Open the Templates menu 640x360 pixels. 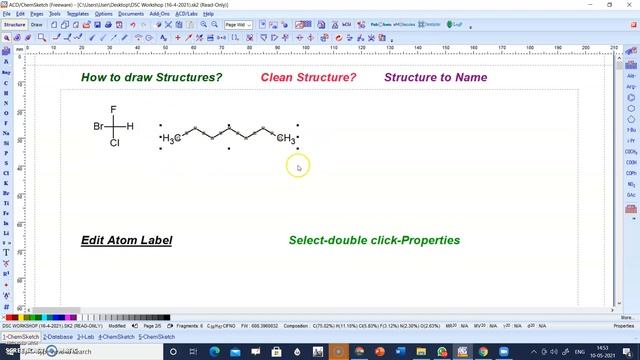coord(78,14)
